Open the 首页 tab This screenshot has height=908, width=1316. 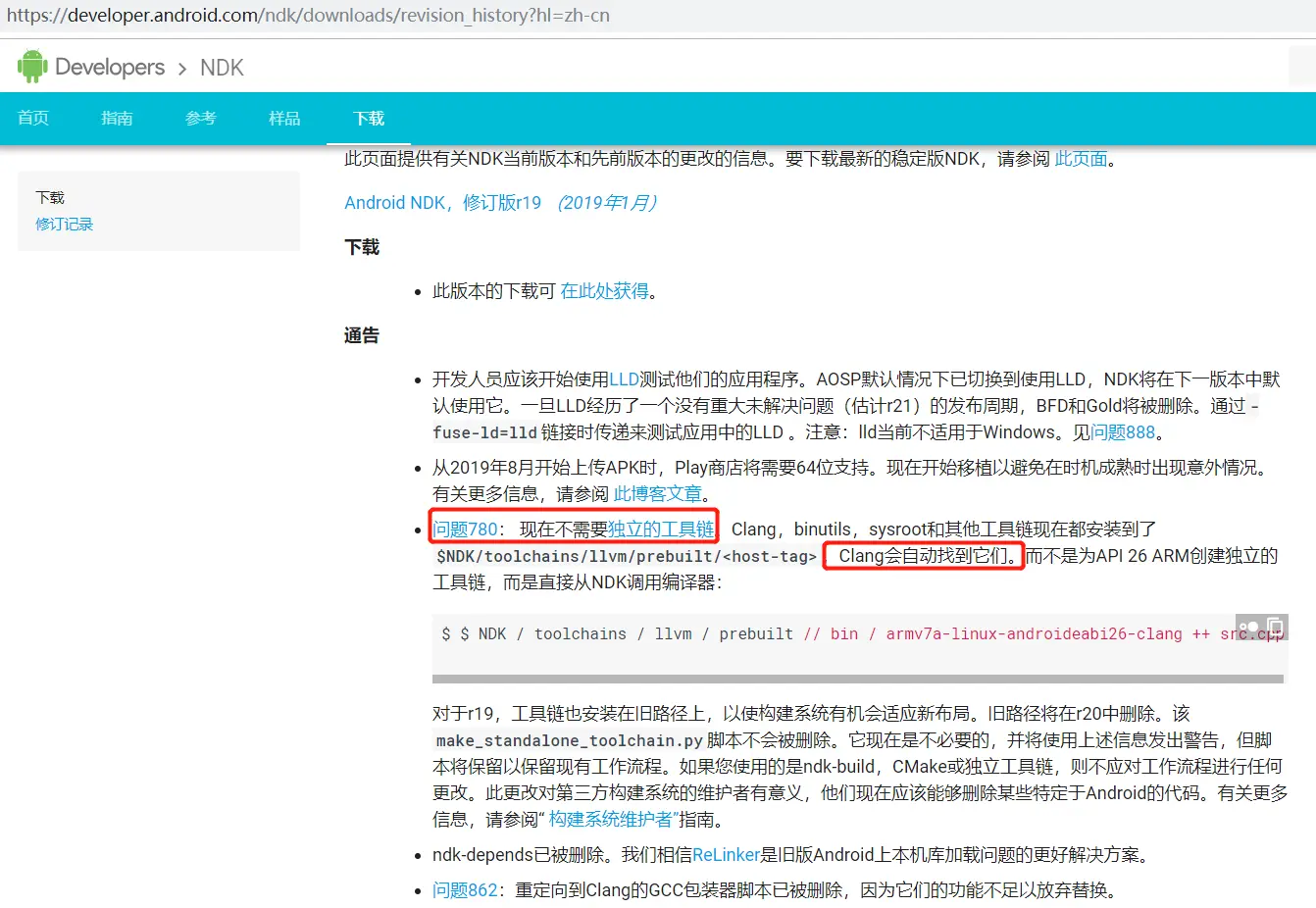(33, 119)
